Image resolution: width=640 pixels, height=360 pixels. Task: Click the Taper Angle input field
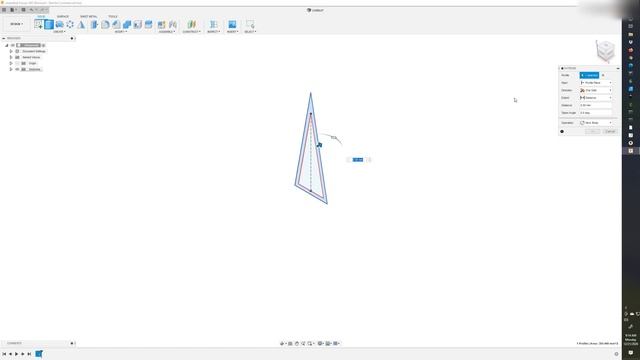click(596, 113)
